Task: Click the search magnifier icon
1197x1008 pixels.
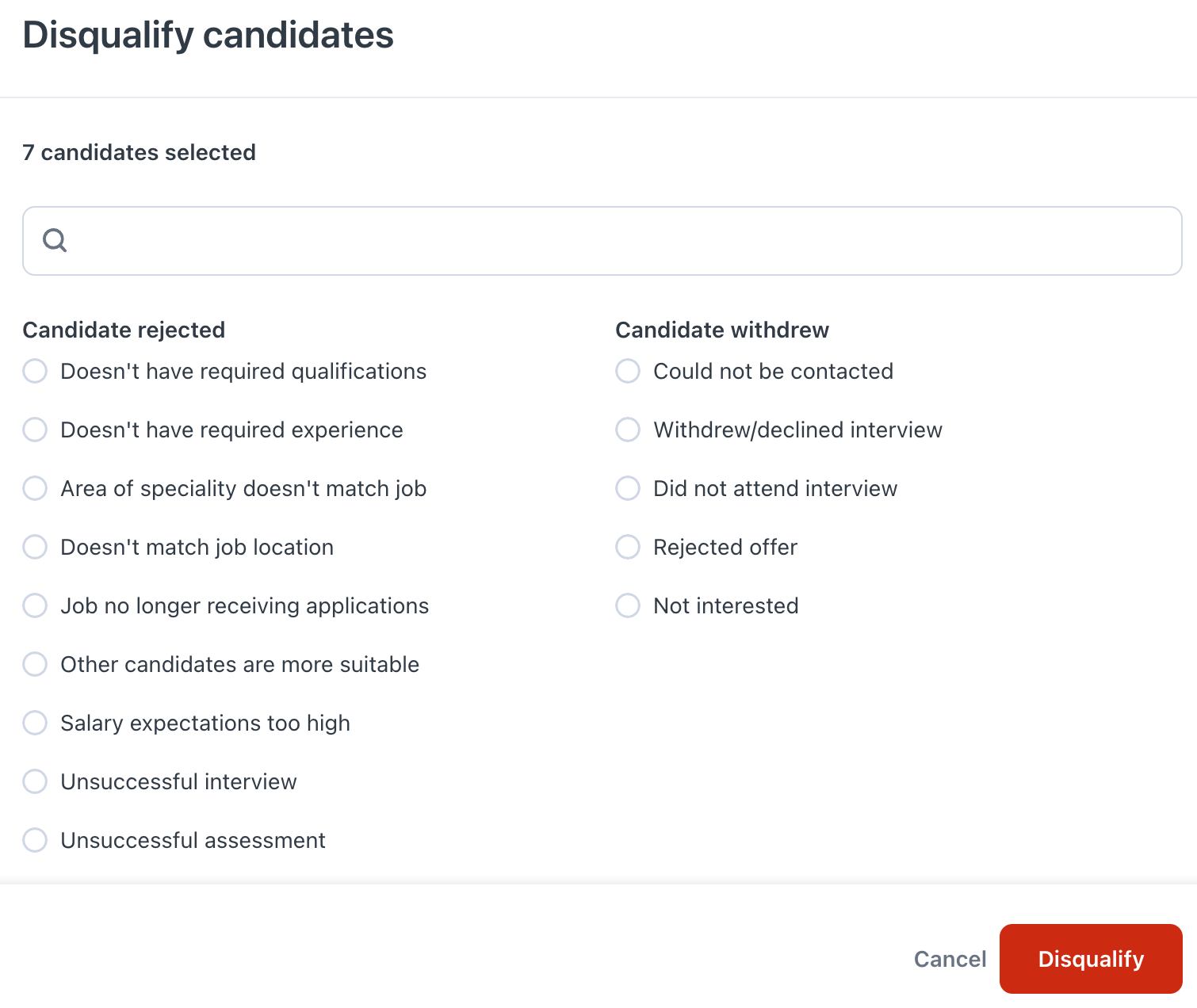Action: [x=55, y=240]
